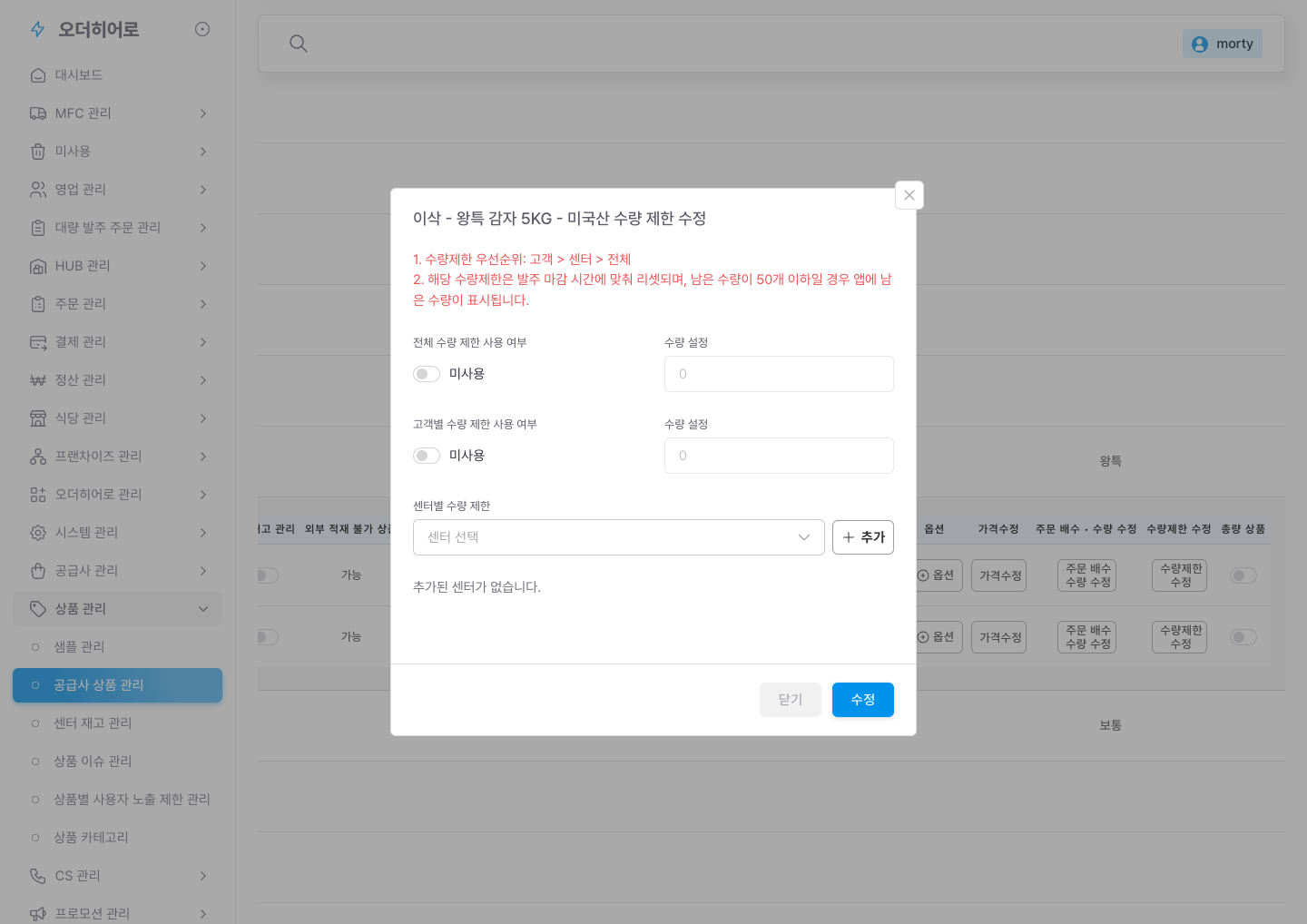Click 주문 배수 수량 수정 in first row

coord(1087,575)
